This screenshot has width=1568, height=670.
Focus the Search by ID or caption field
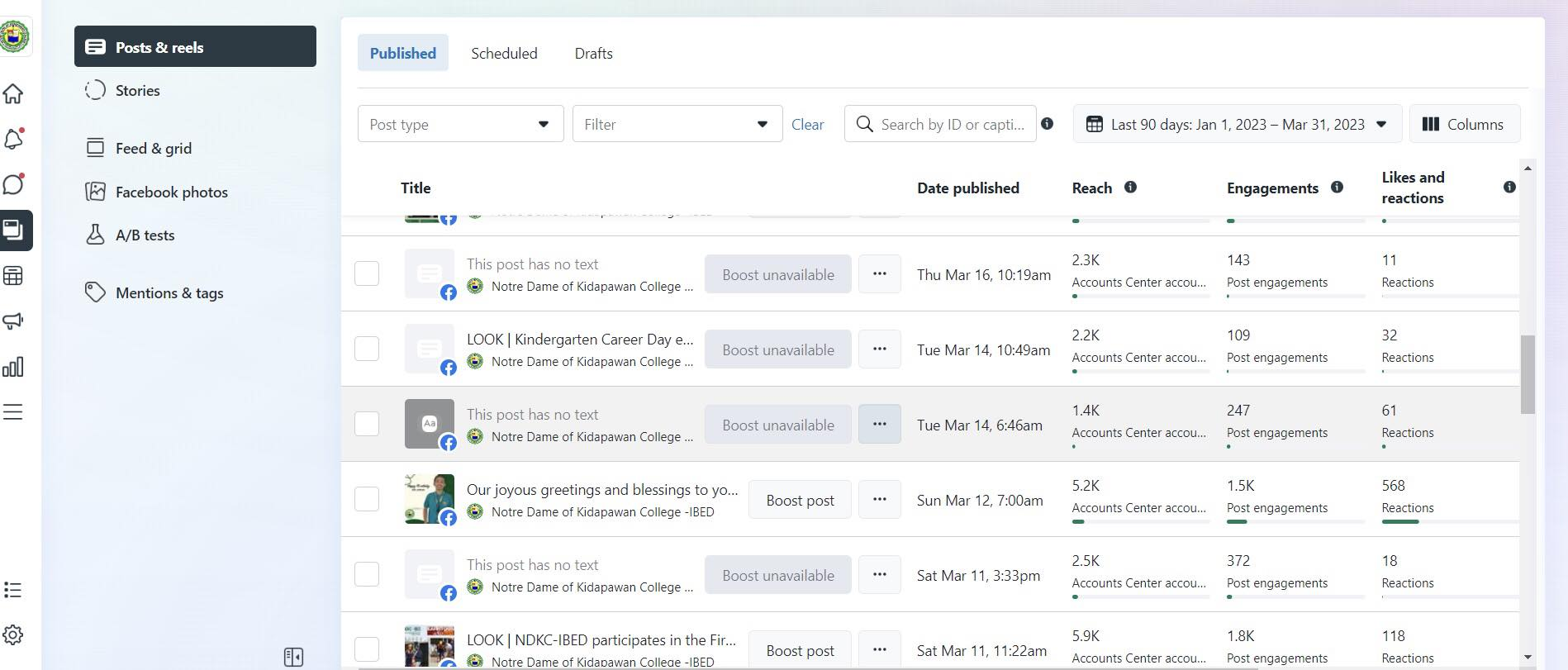[x=950, y=124]
